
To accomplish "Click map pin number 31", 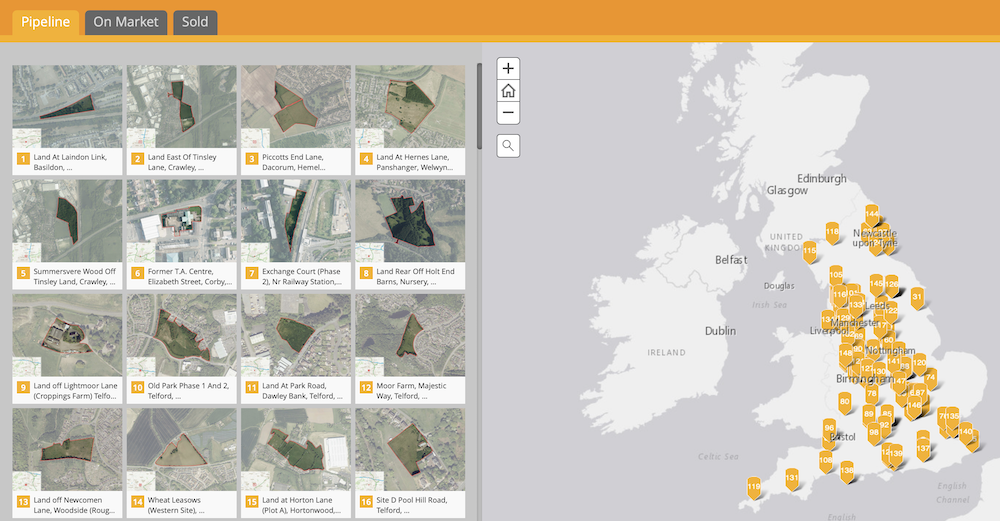I will [x=917, y=297].
